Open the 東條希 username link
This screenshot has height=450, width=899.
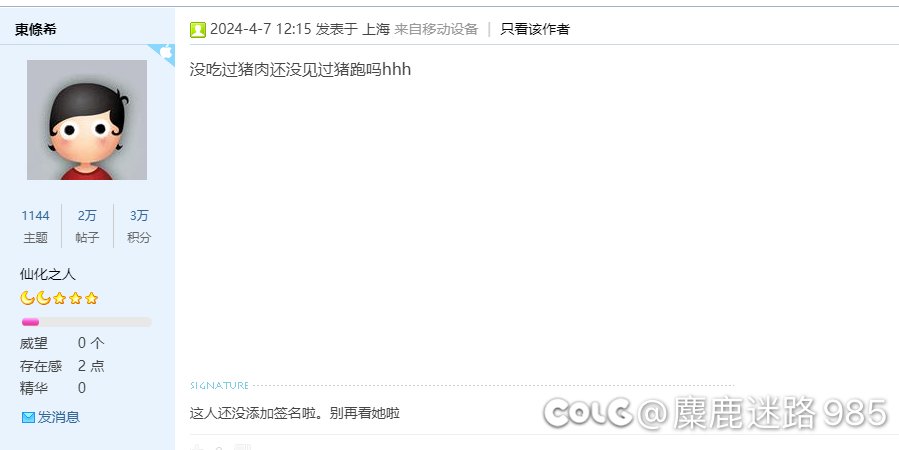tap(36, 30)
